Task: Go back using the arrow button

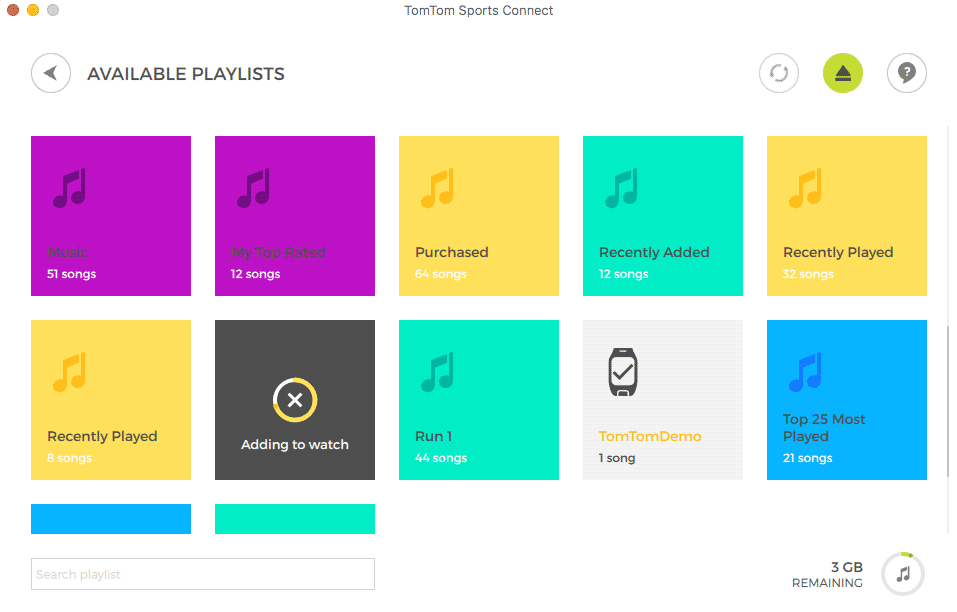Action: point(51,73)
